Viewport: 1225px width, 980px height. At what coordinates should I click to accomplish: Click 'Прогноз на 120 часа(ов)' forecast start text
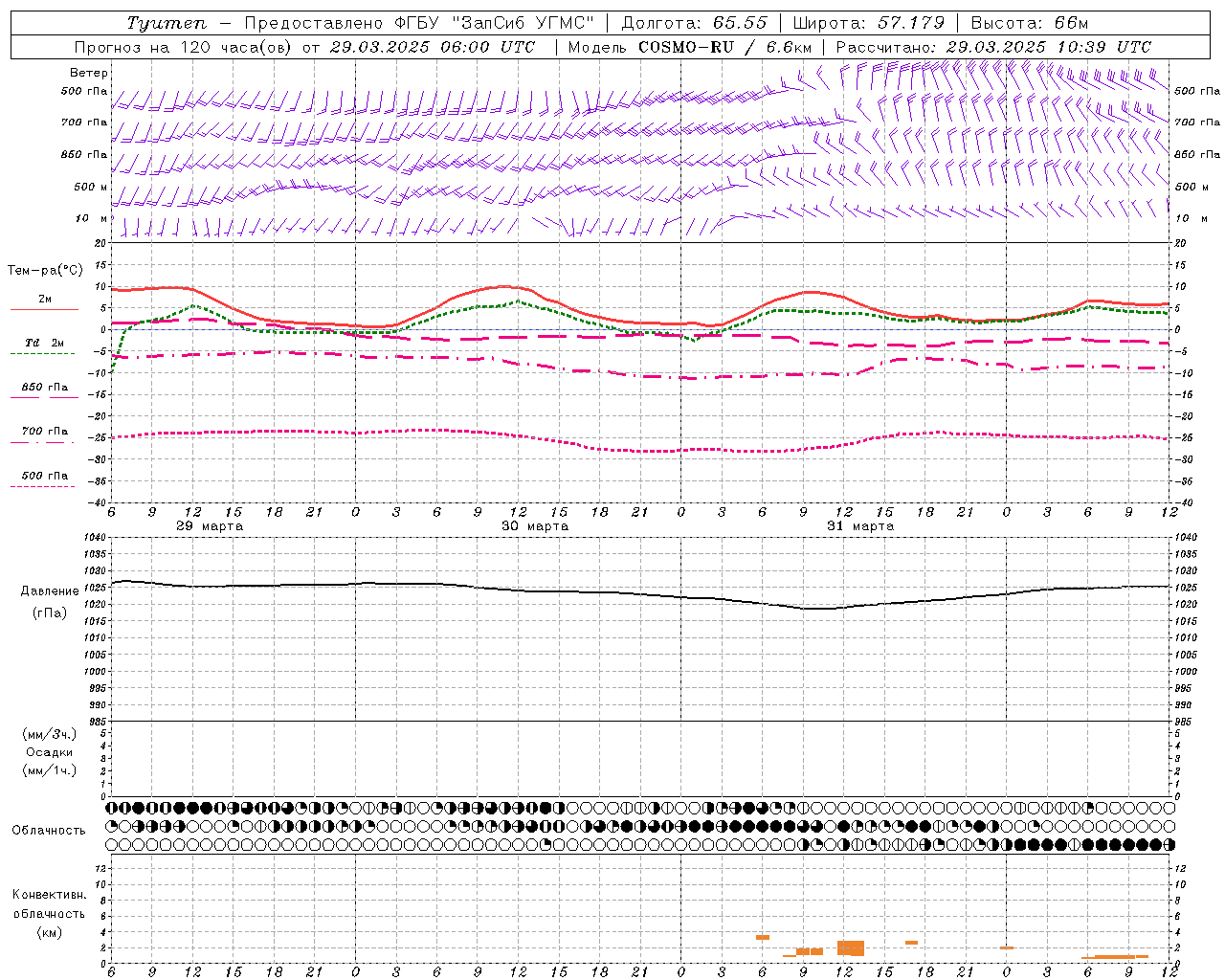[184, 47]
